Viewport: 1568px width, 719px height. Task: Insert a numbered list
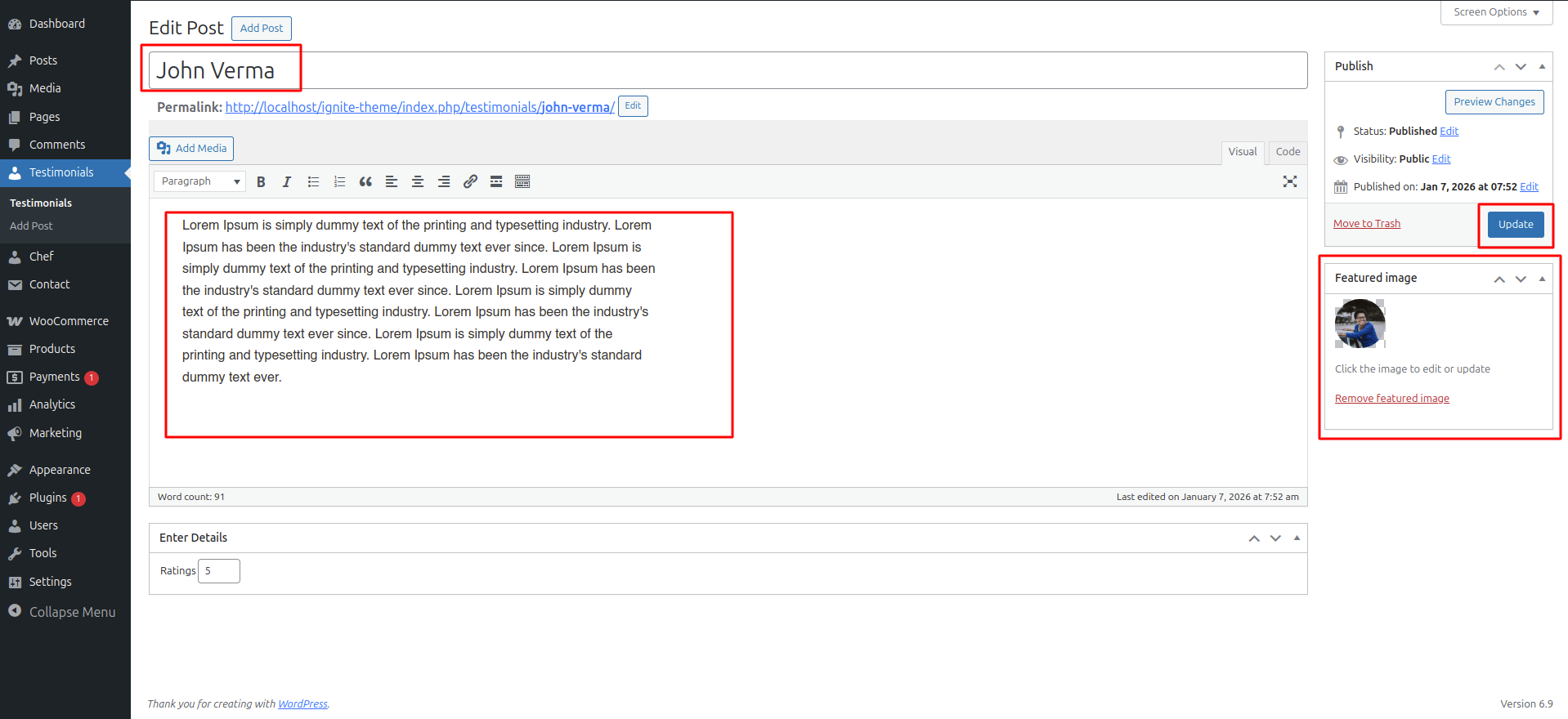[x=339, y=181]
